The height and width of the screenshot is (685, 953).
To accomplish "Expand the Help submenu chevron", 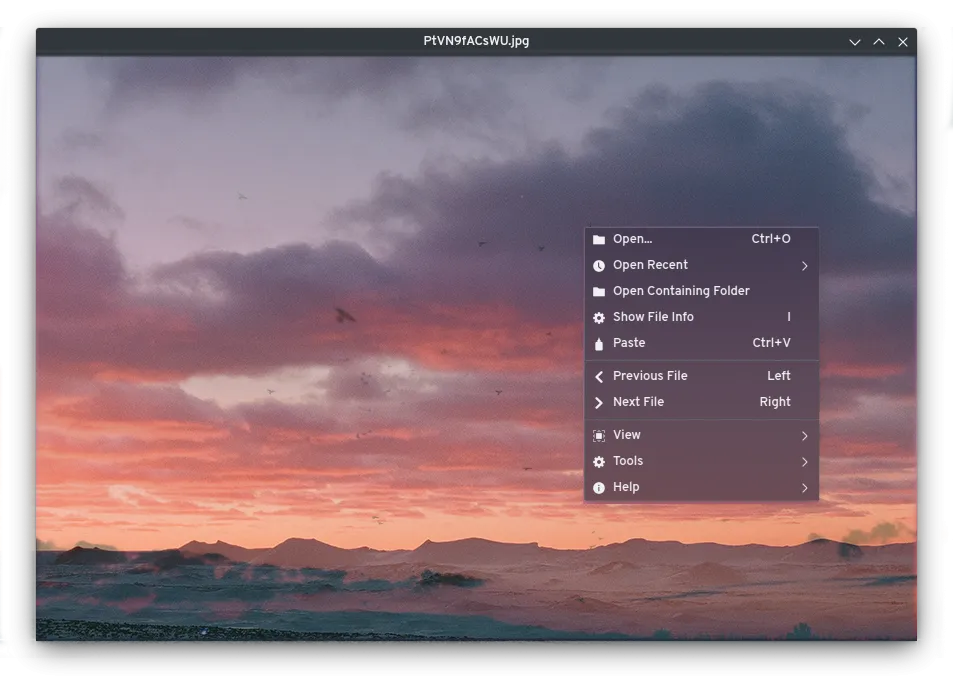I will [804, 488].
